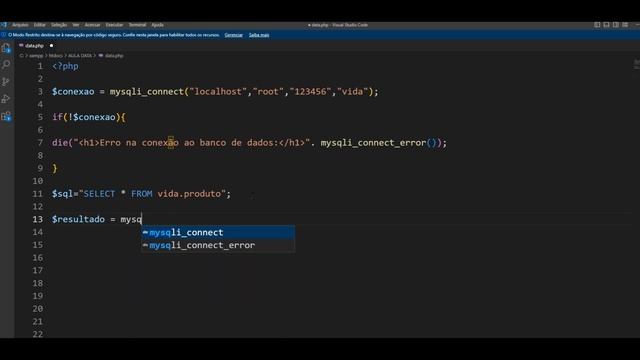Open the Acessar menu

92,25
